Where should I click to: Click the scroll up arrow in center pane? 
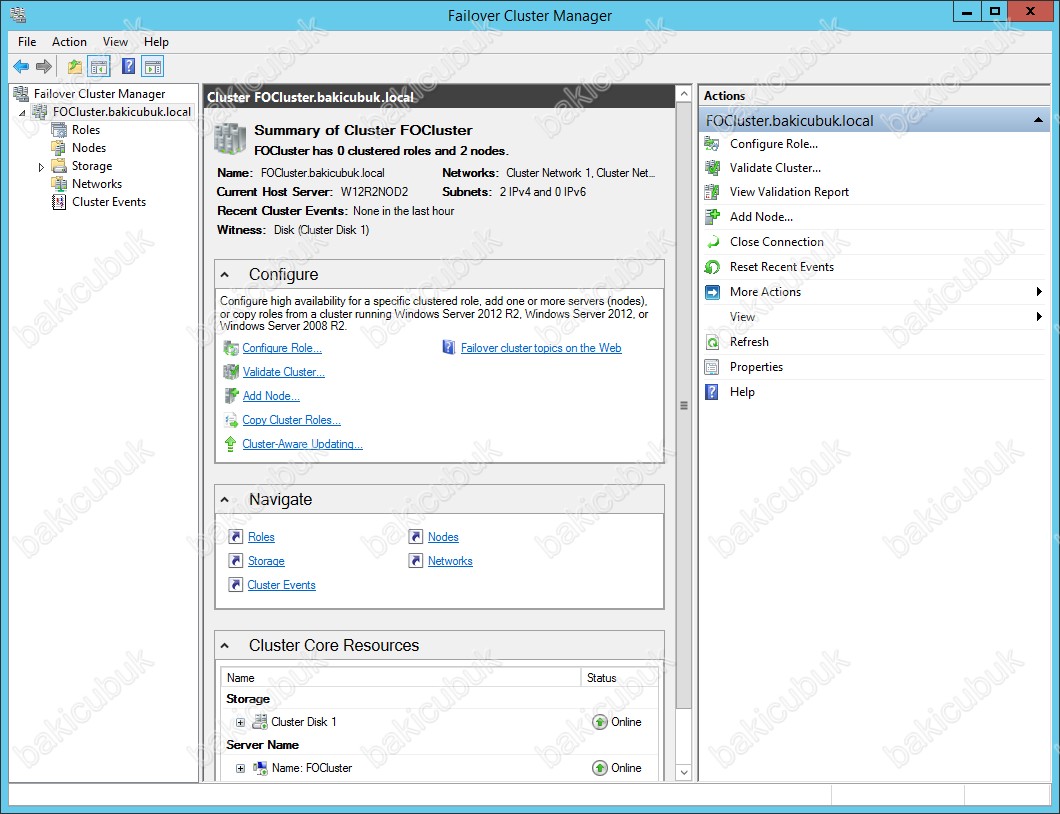[x=683, y=94]
